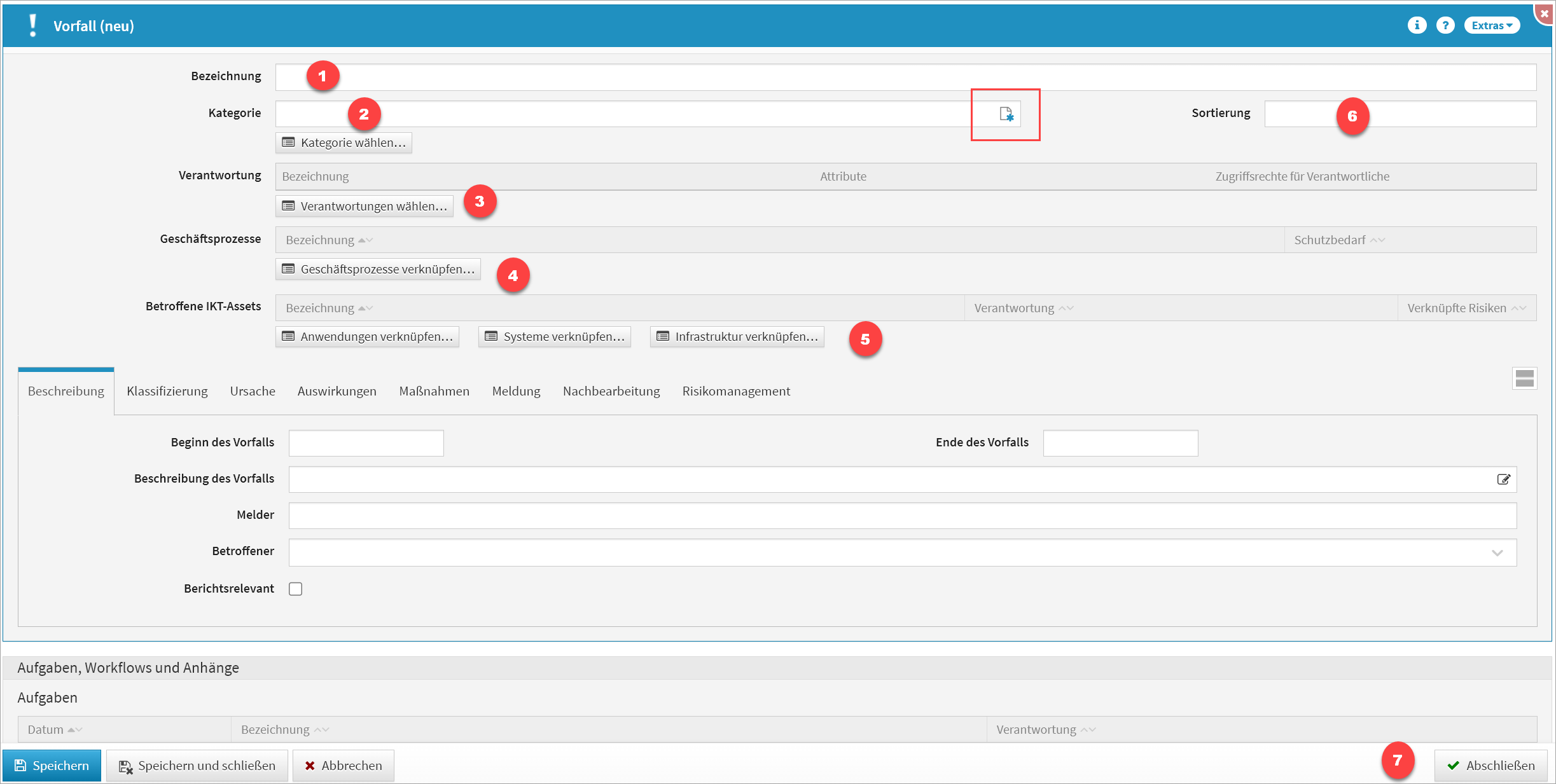Open editor icon in Beschreibung des Vorfalls

[x=1503, y=479]
